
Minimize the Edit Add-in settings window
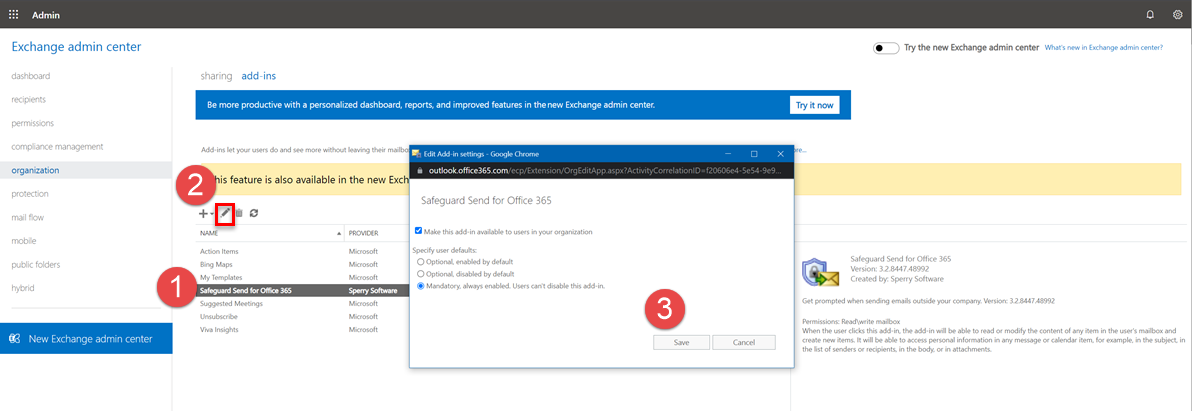pyautogui.click(x=728, y=153)
